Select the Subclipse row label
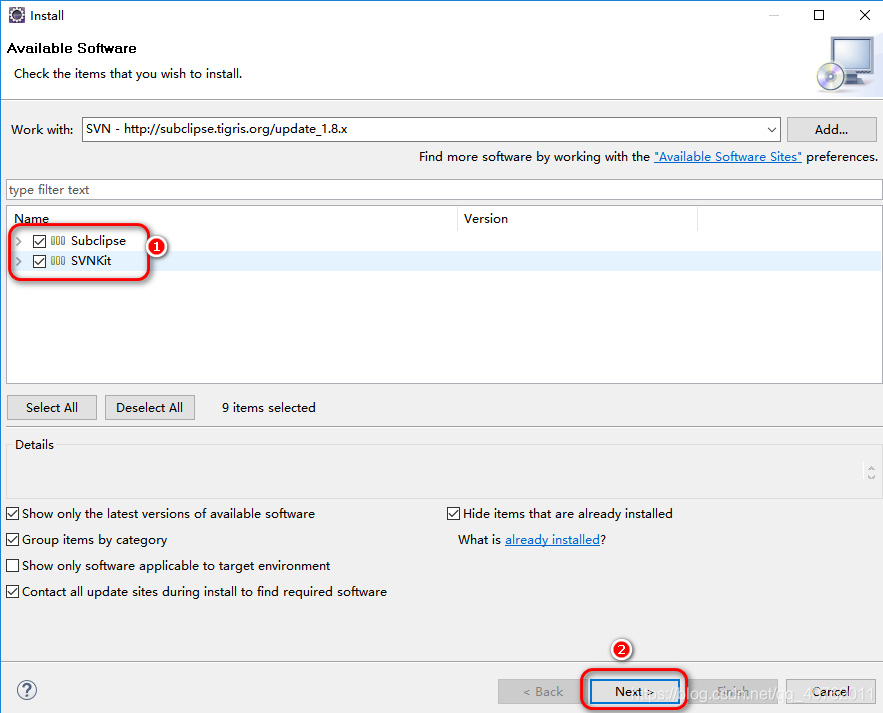This screenshot has height=713, width=883. (99, 241)
